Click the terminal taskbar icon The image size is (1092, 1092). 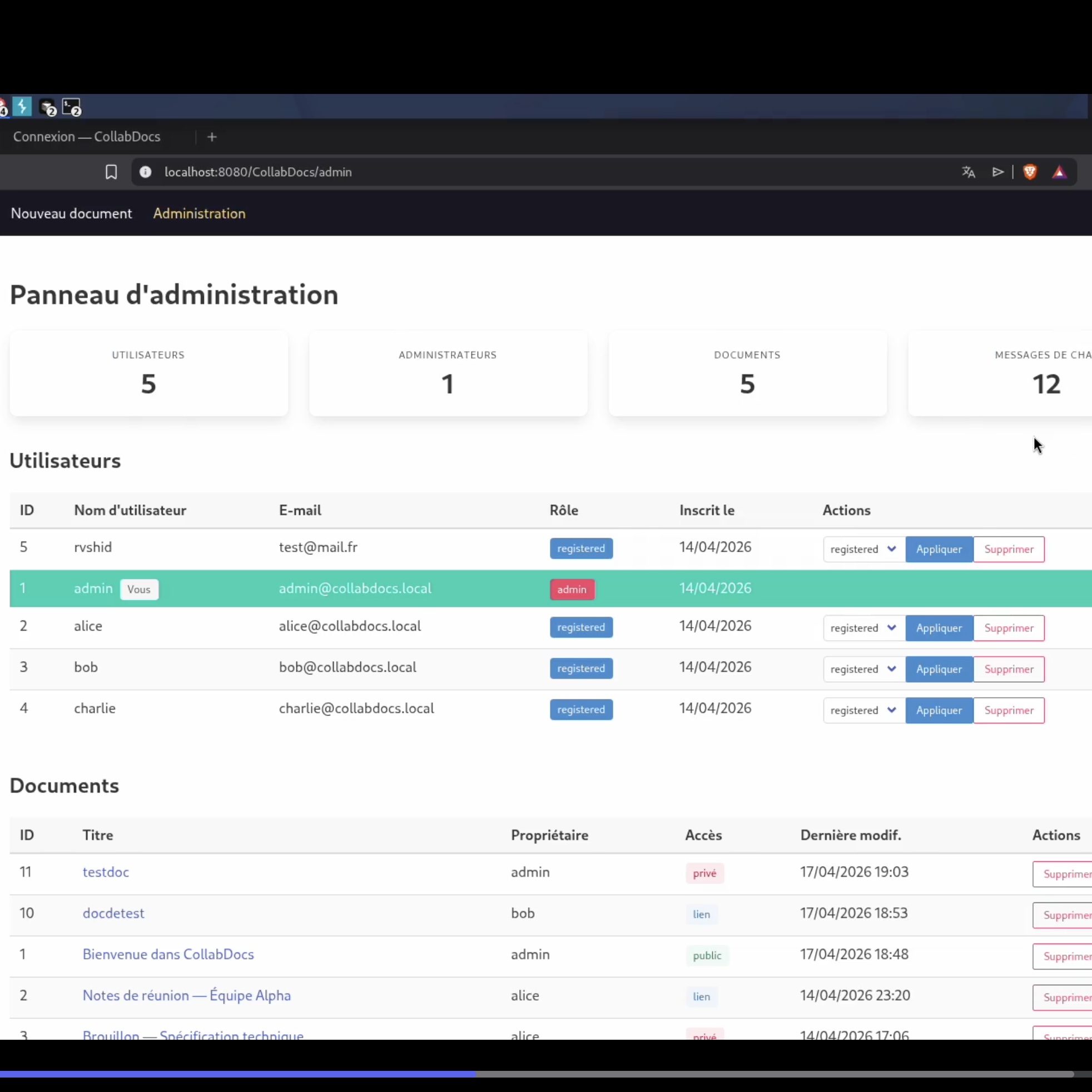(72, 107)
